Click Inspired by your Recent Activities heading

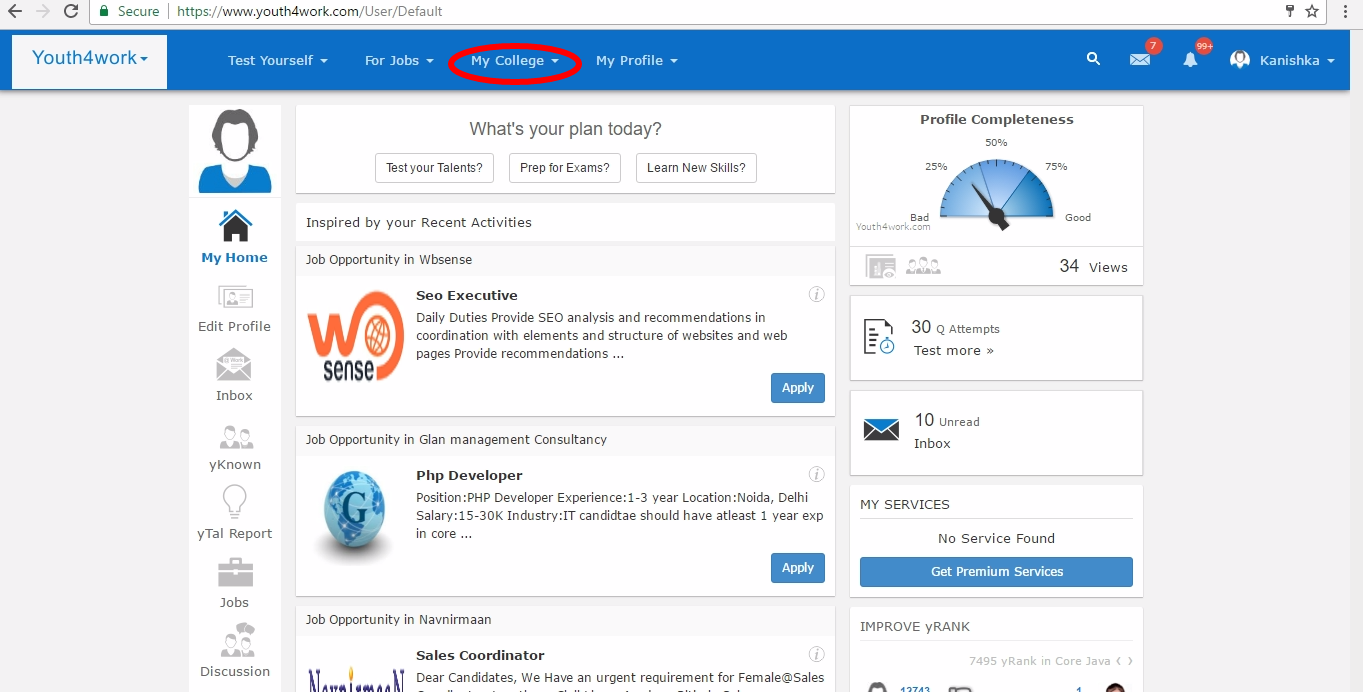click(x=419, y=222)
